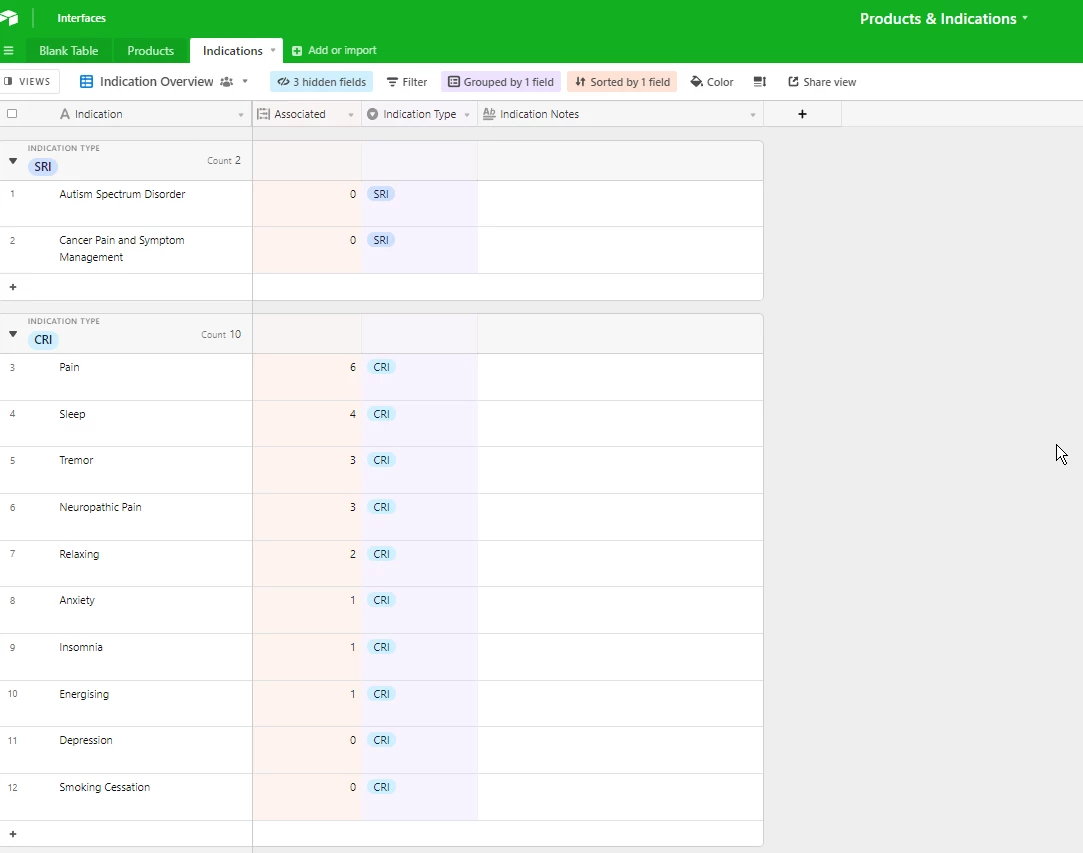Click the Indication Notes long-text icon
This screenshot has height=853, width=1083.
coord(489,114)
